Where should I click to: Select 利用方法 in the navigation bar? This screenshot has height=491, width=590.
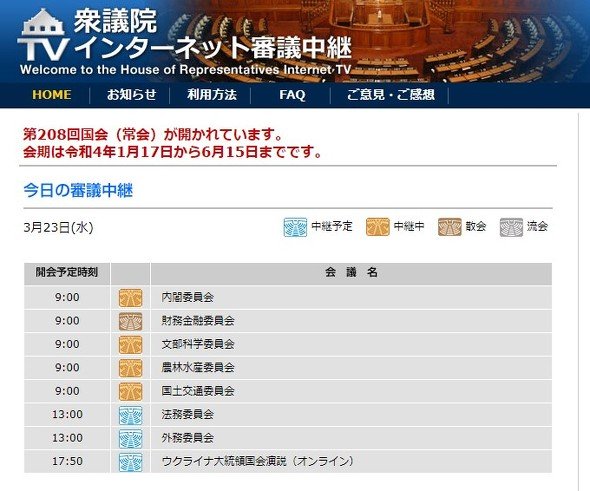pos(212,94)
